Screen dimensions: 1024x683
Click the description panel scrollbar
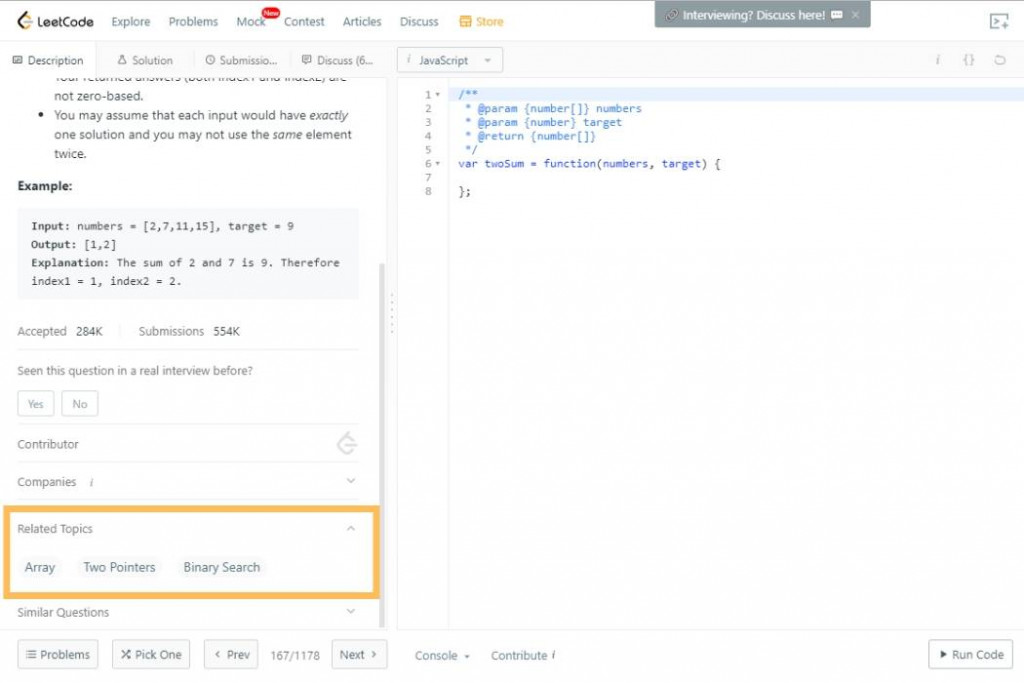pos(382,444)
